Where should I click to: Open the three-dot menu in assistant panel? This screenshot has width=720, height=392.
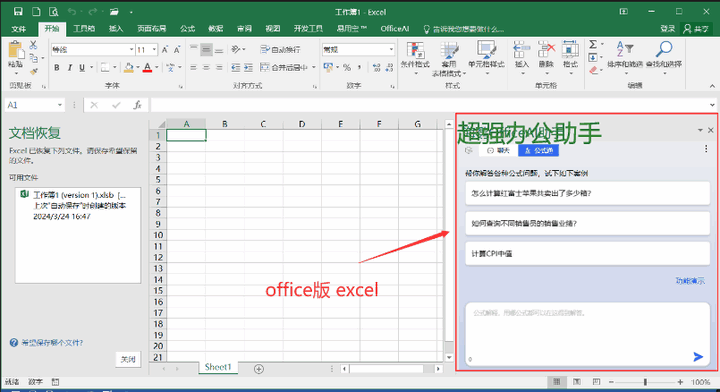(706, 149)
